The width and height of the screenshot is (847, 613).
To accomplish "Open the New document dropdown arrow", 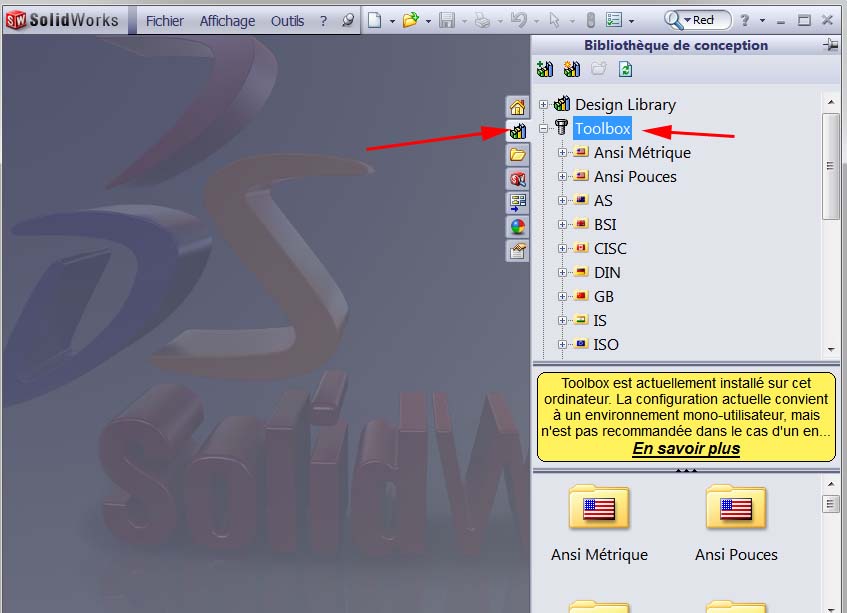I will (392, 22).
